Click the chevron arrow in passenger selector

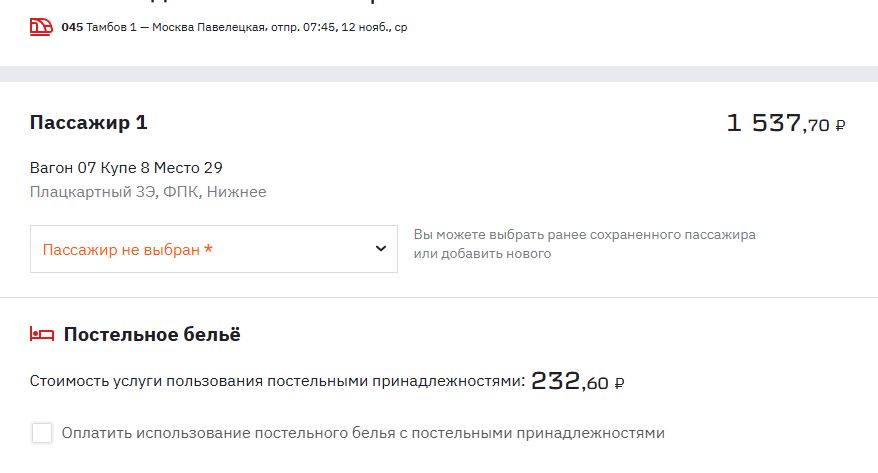click(380, 249)
